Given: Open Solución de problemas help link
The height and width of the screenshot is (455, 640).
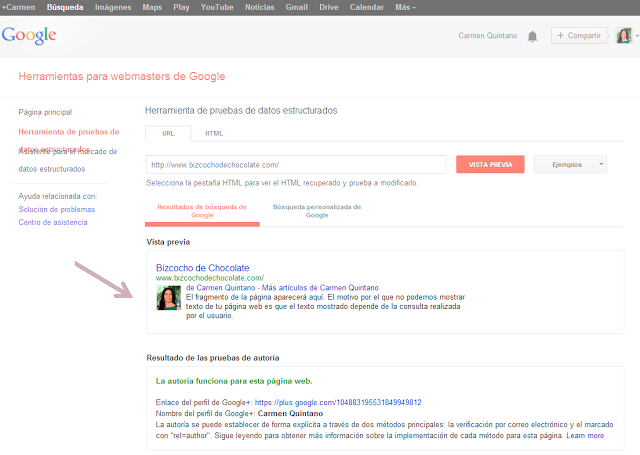Looking at the screenshot, I should point(57,209).
